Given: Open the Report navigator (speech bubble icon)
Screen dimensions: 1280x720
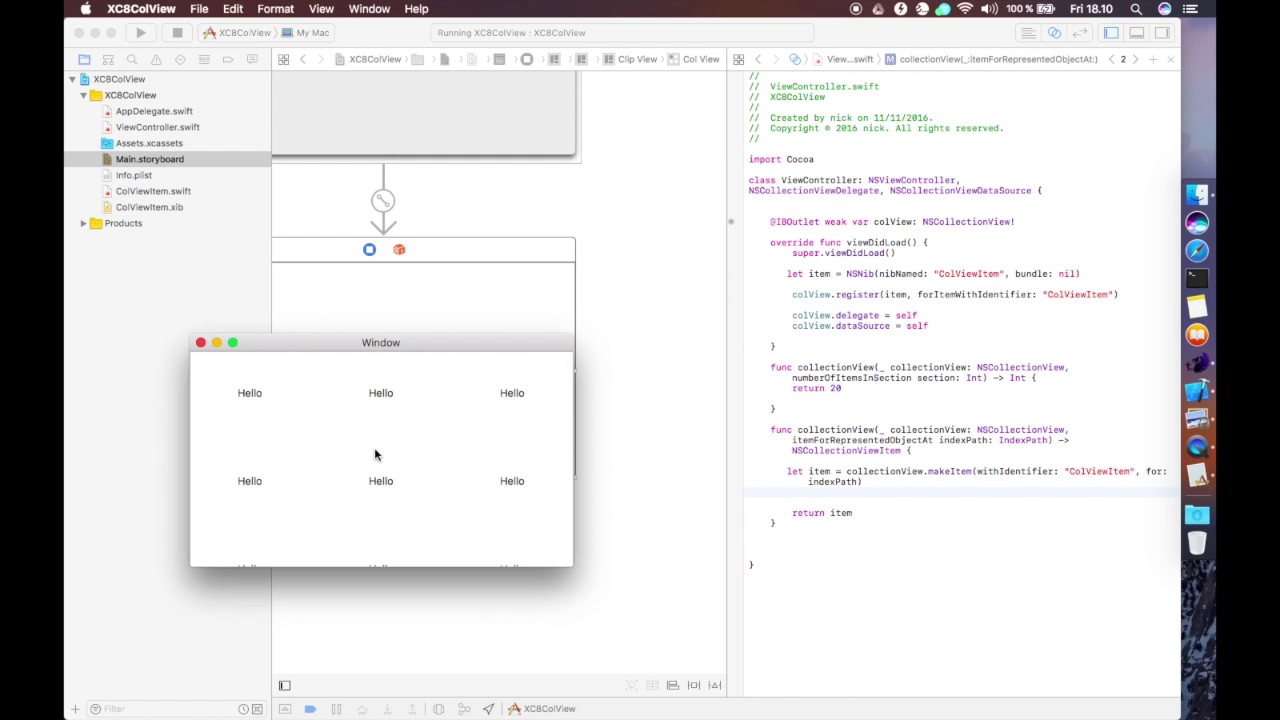Looking at the screenshot, I should pyautogui.click(x=252, y=60).
